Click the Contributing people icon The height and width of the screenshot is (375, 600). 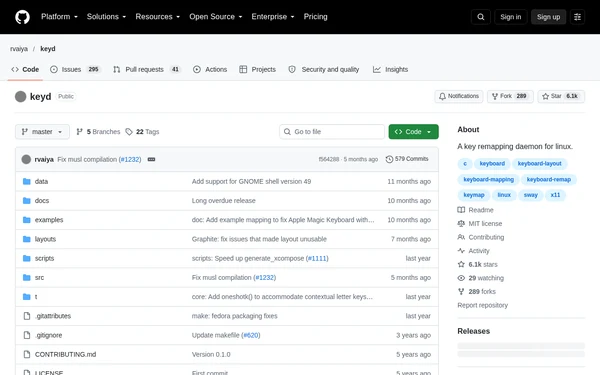click(461, 237)
